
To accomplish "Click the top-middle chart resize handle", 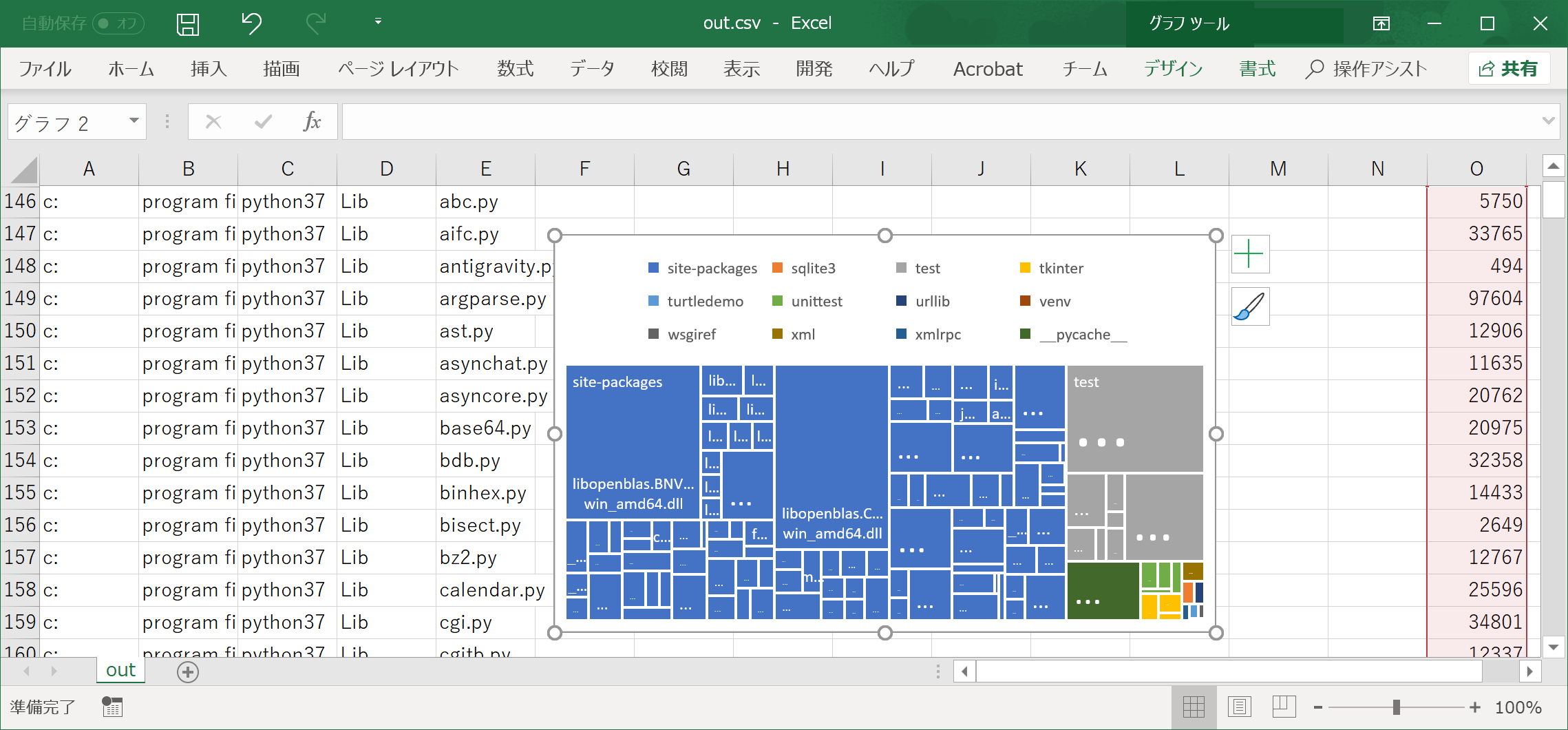I will (885, 236).
